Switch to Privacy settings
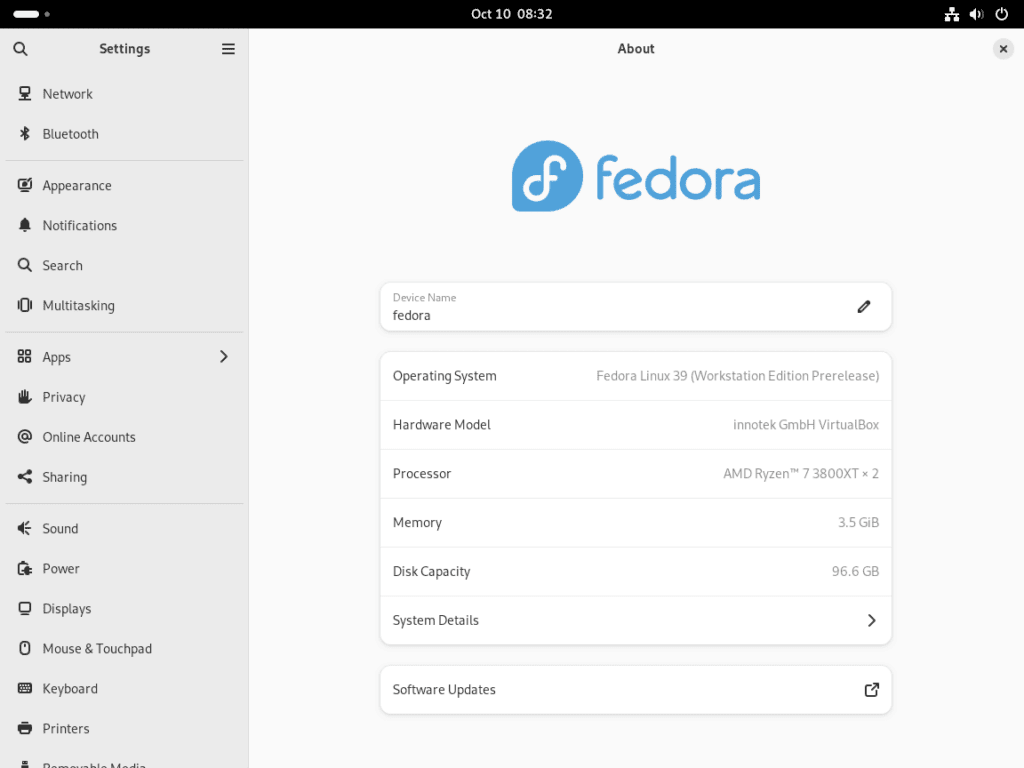This screenshot has width=1024, height=768. [64, 397]
